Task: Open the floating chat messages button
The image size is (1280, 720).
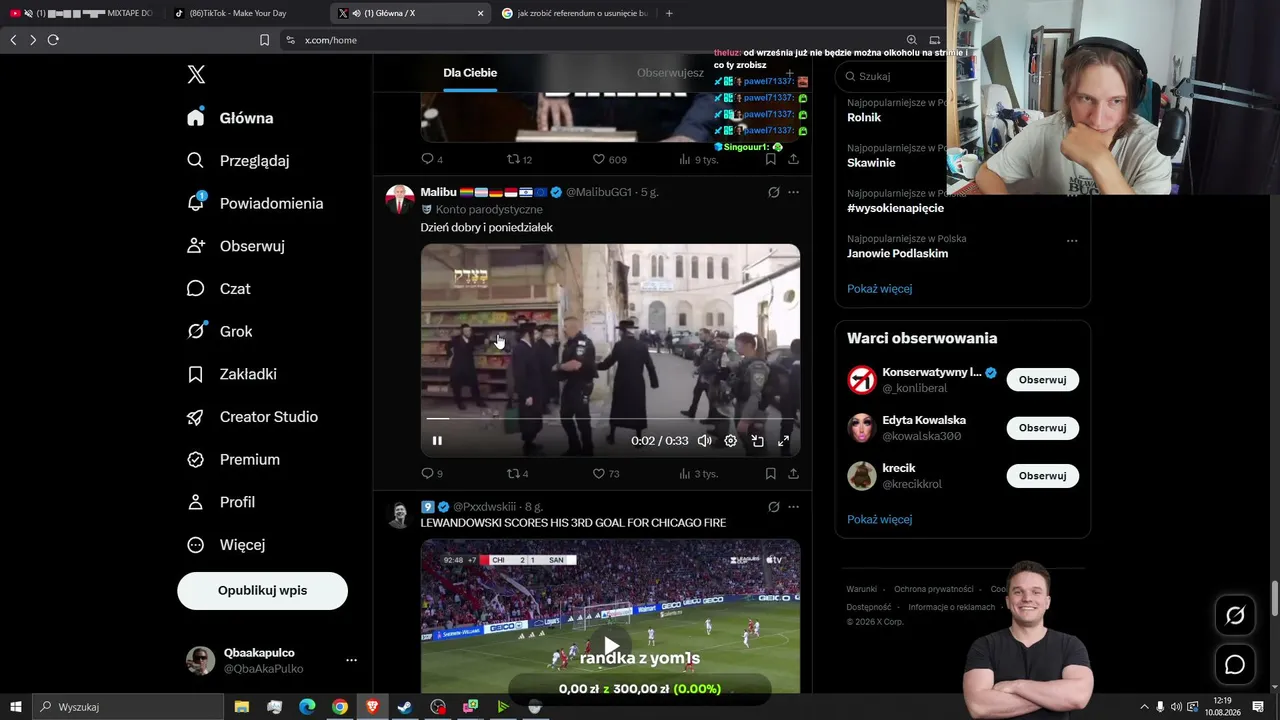Action: [1235, 665]
